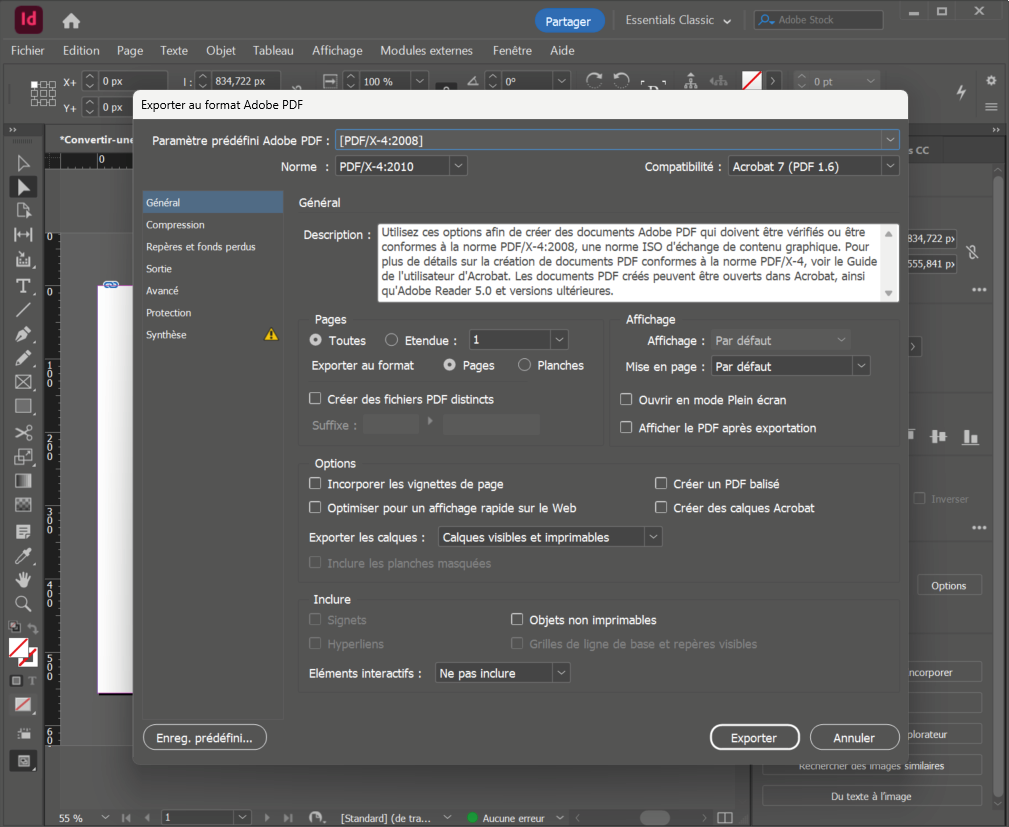Viewport: 1009px width, 827px height.
Task: Select the Pen tool
Action: (x=23, y=333)
